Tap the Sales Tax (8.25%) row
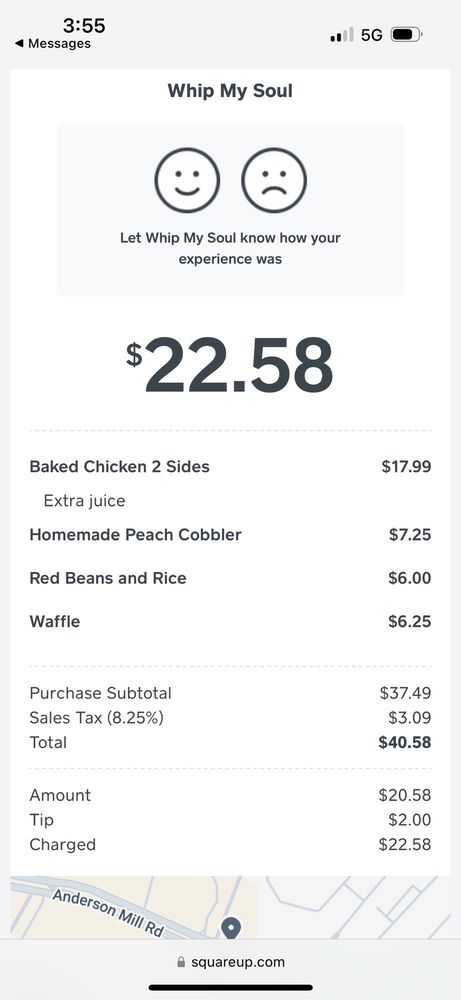The width and height of the screenshot is (461, 1000). [x=230, y=717]
